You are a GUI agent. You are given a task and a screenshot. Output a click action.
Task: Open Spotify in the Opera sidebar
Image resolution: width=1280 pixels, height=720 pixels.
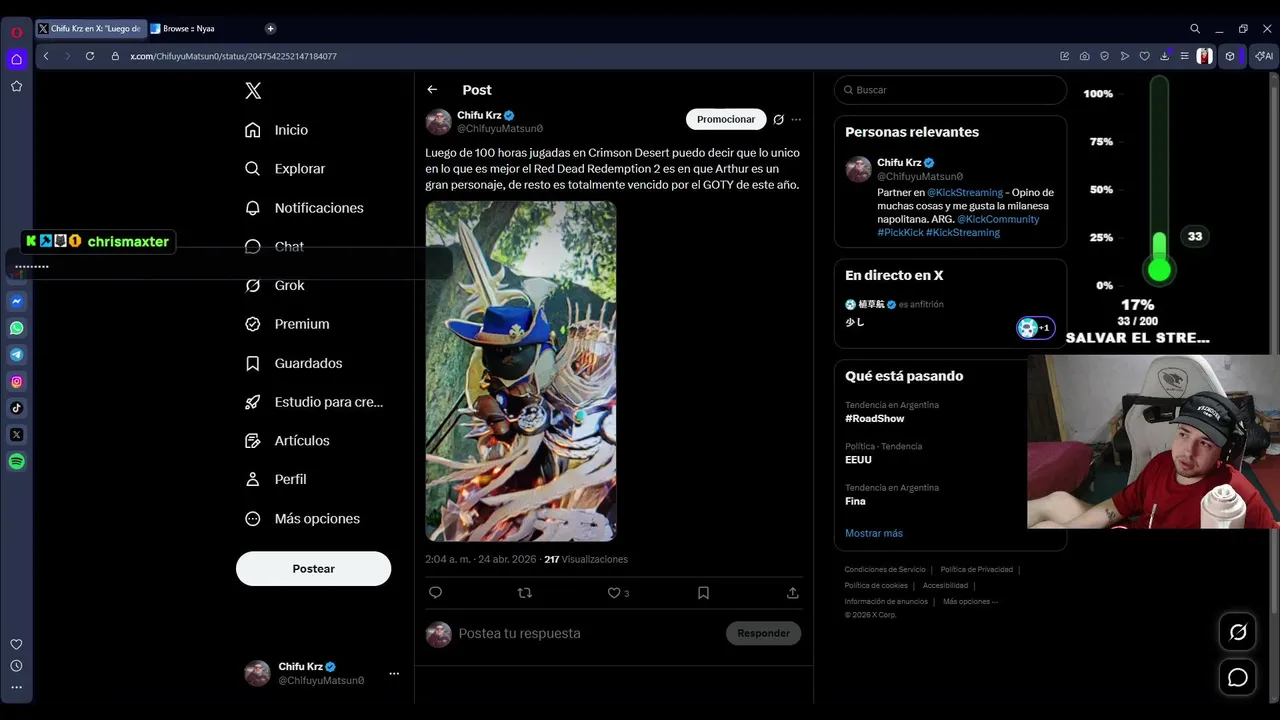(x=16, y=461)
